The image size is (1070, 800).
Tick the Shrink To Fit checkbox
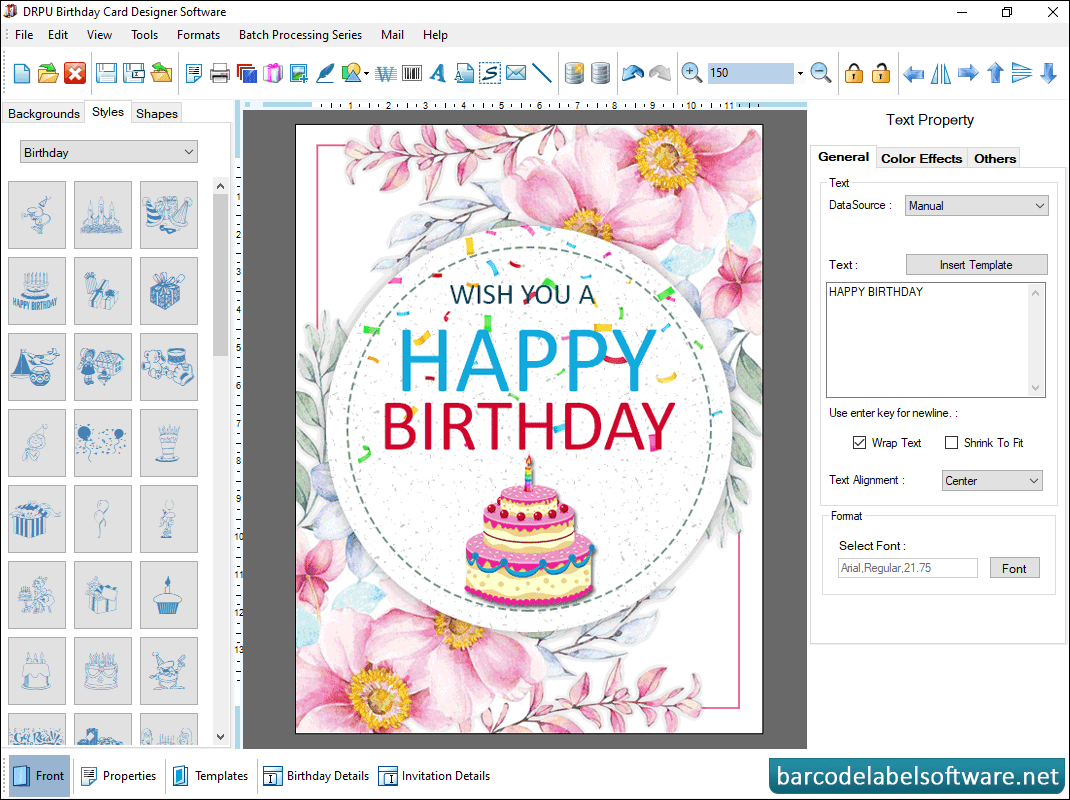[951, 442]
